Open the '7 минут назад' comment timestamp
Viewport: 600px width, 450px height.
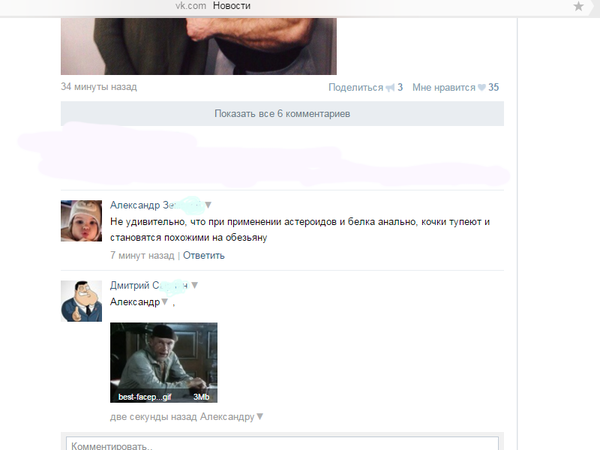[142, 256]
